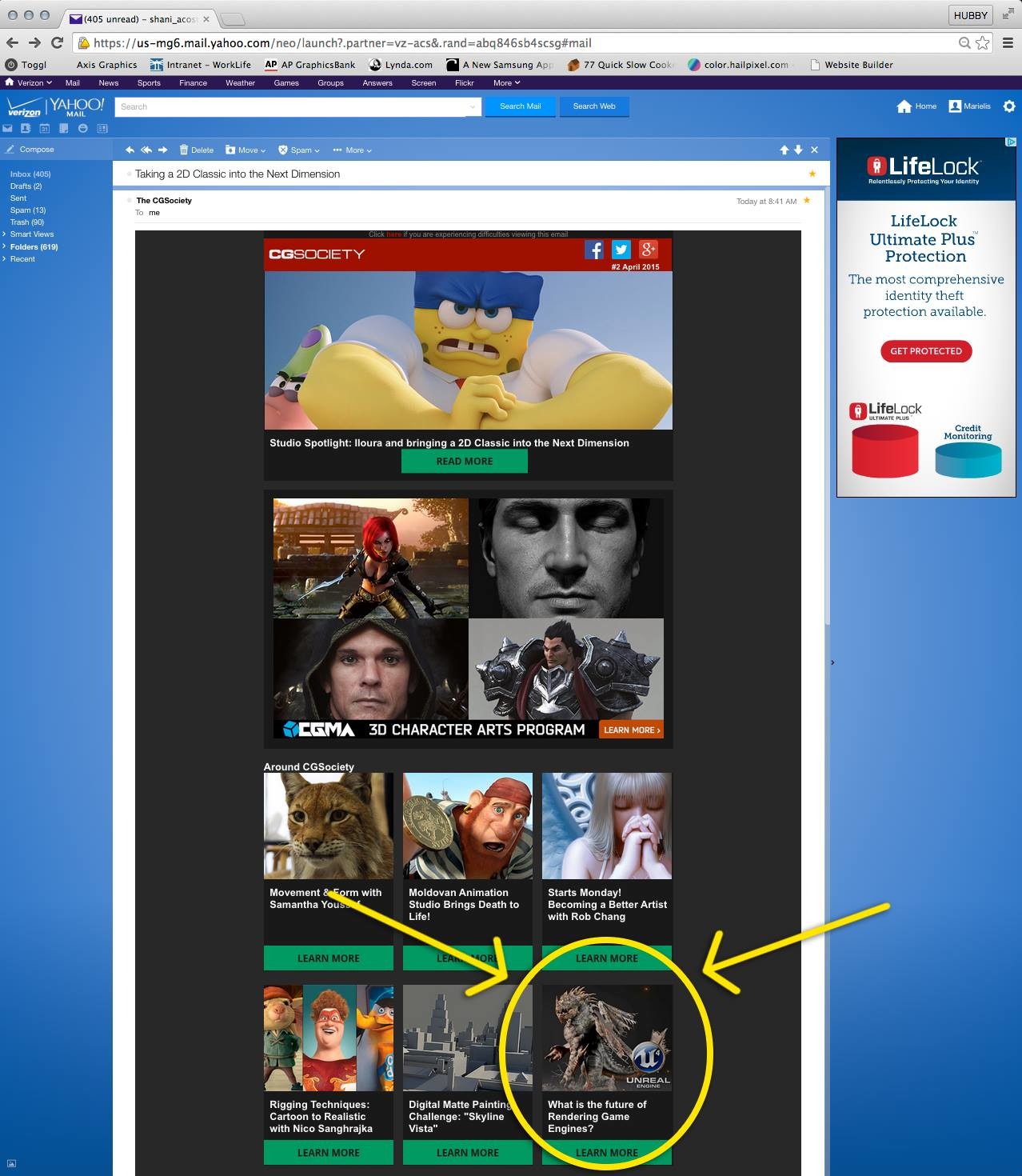Go to next message with down arrow

pos(798,150)
